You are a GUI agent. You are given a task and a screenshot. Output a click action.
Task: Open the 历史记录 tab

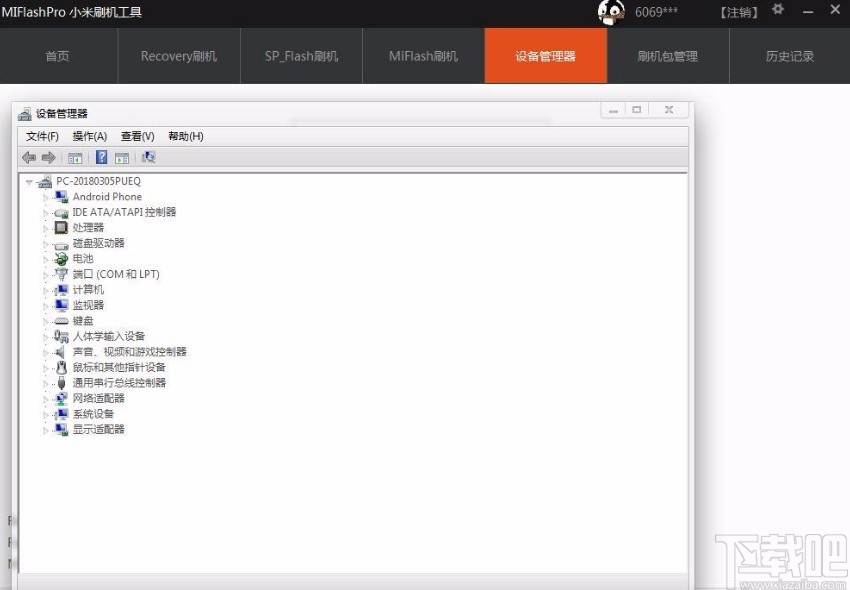click(x=790, y=56)
